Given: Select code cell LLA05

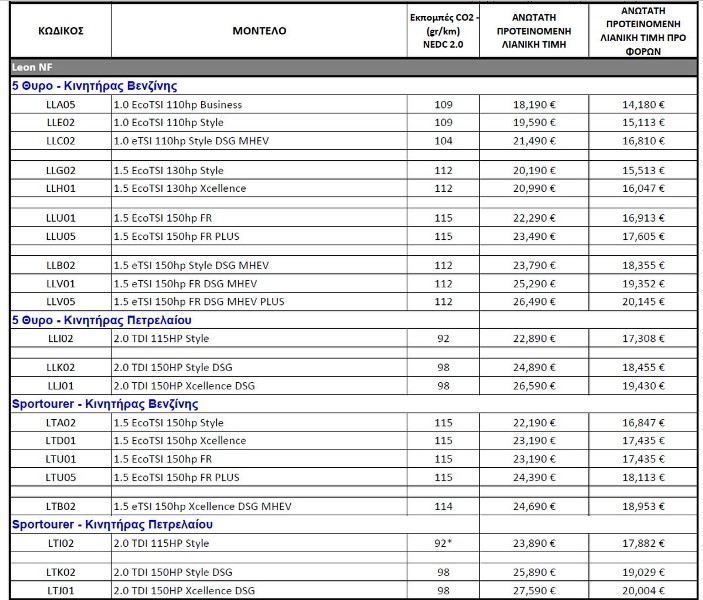Looking at the screenshot, I should (x=61, y=104).
